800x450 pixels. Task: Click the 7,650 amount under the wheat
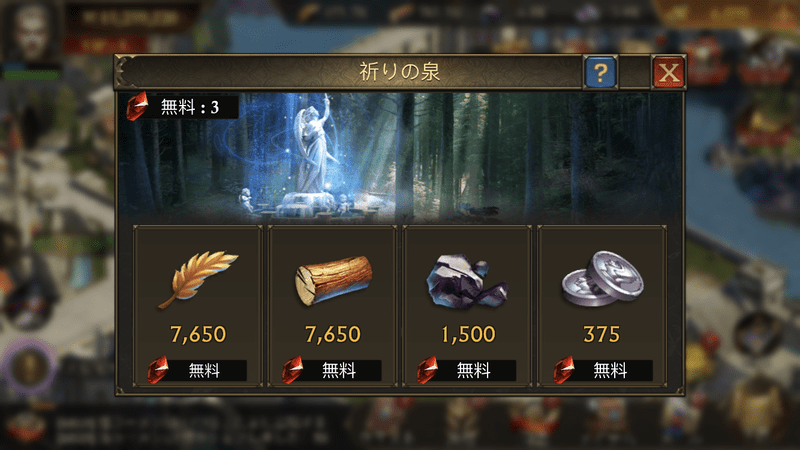click(x=198, y=335)
